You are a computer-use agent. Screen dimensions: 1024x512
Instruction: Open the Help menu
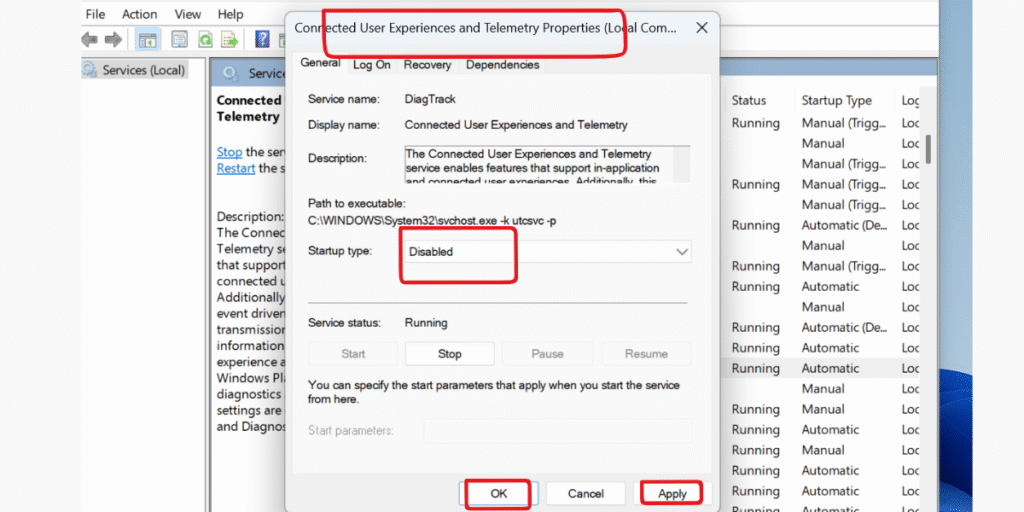click(231, 14)
